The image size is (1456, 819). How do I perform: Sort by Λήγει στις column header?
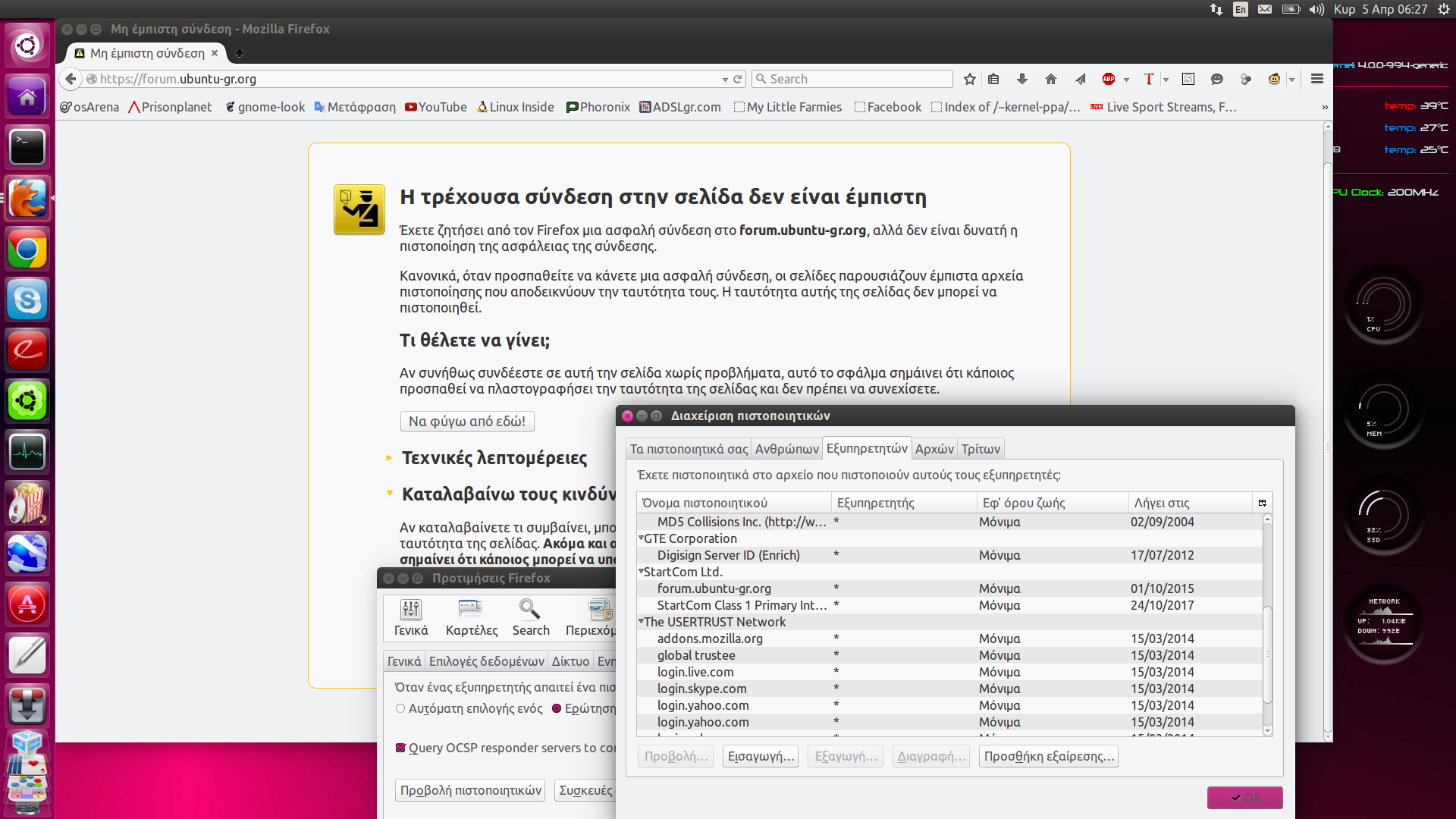pyautogui.click(x=1191, y=503)
